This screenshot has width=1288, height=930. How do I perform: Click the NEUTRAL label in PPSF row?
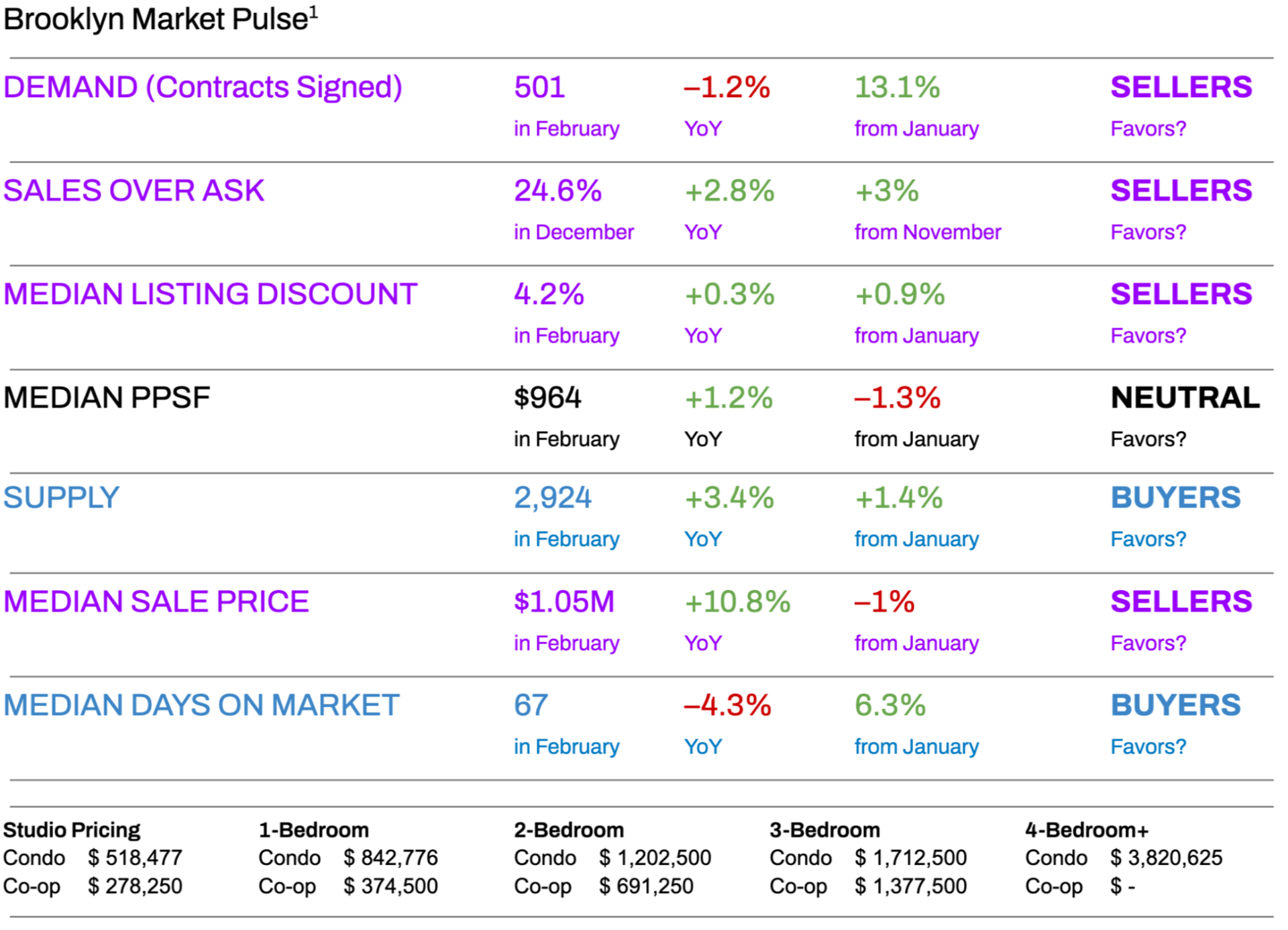coord(1185,397)
